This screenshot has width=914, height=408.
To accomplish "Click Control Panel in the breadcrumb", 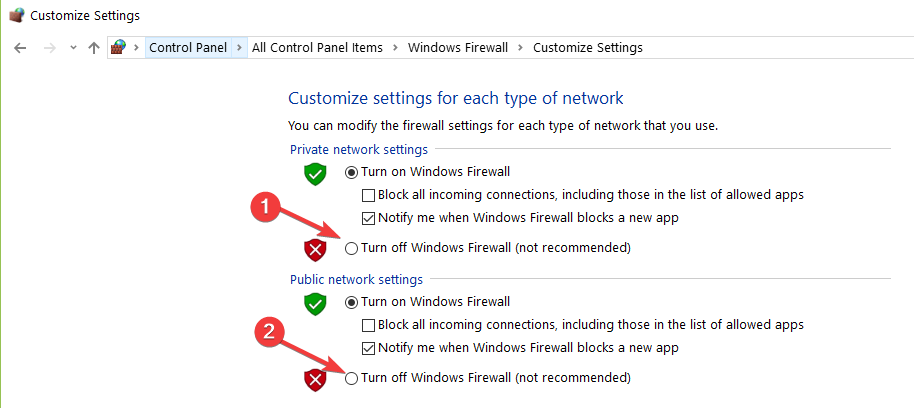I will click(187, 47).
